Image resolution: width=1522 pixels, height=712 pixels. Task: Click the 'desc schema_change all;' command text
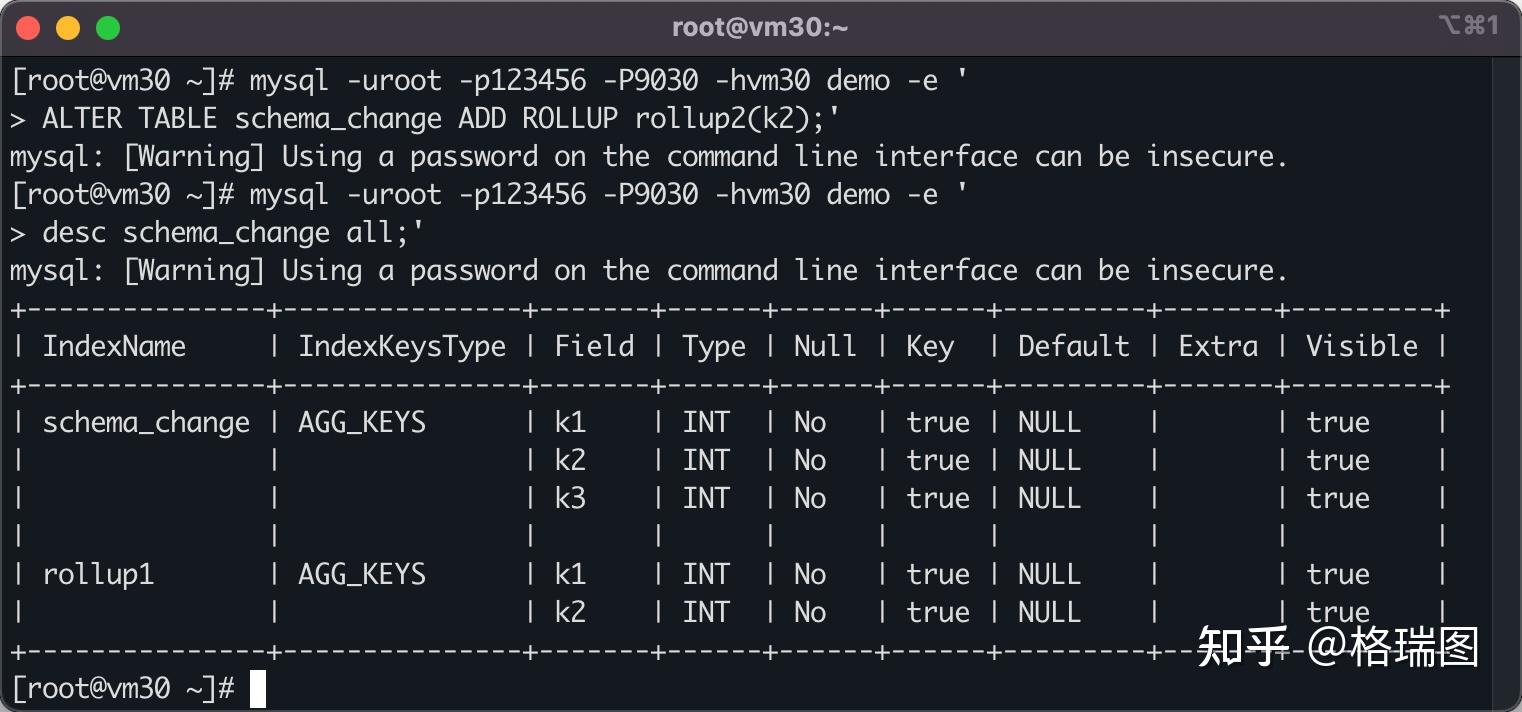[x=233, y=233]
